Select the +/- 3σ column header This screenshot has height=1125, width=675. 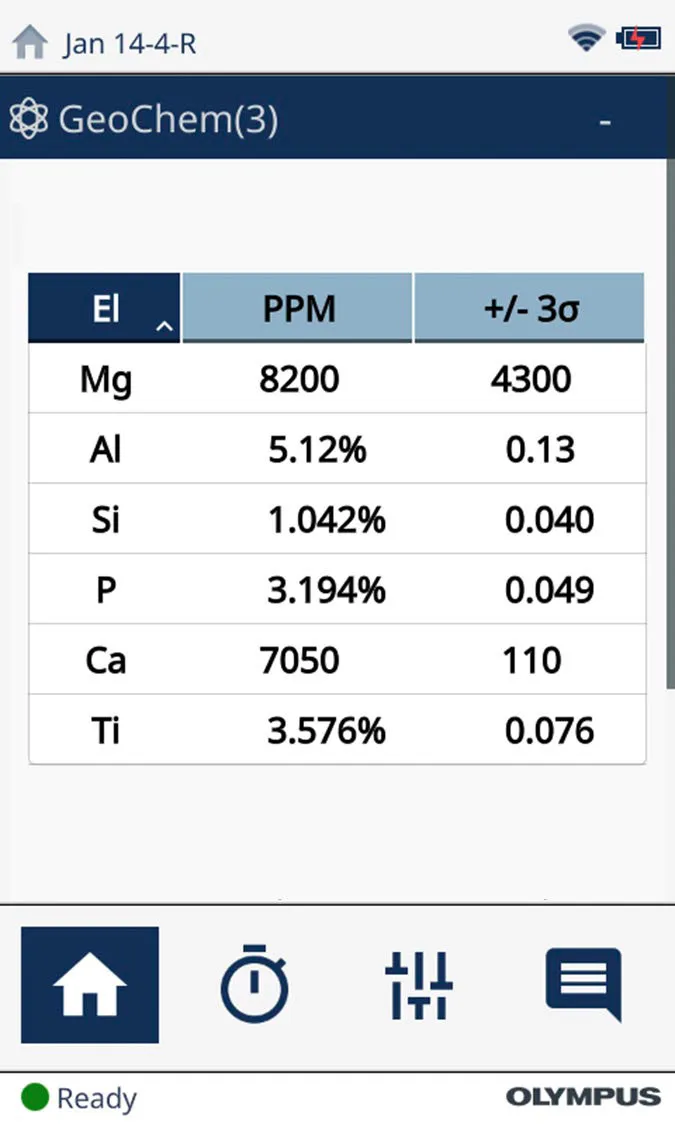(x=529, y=309)
